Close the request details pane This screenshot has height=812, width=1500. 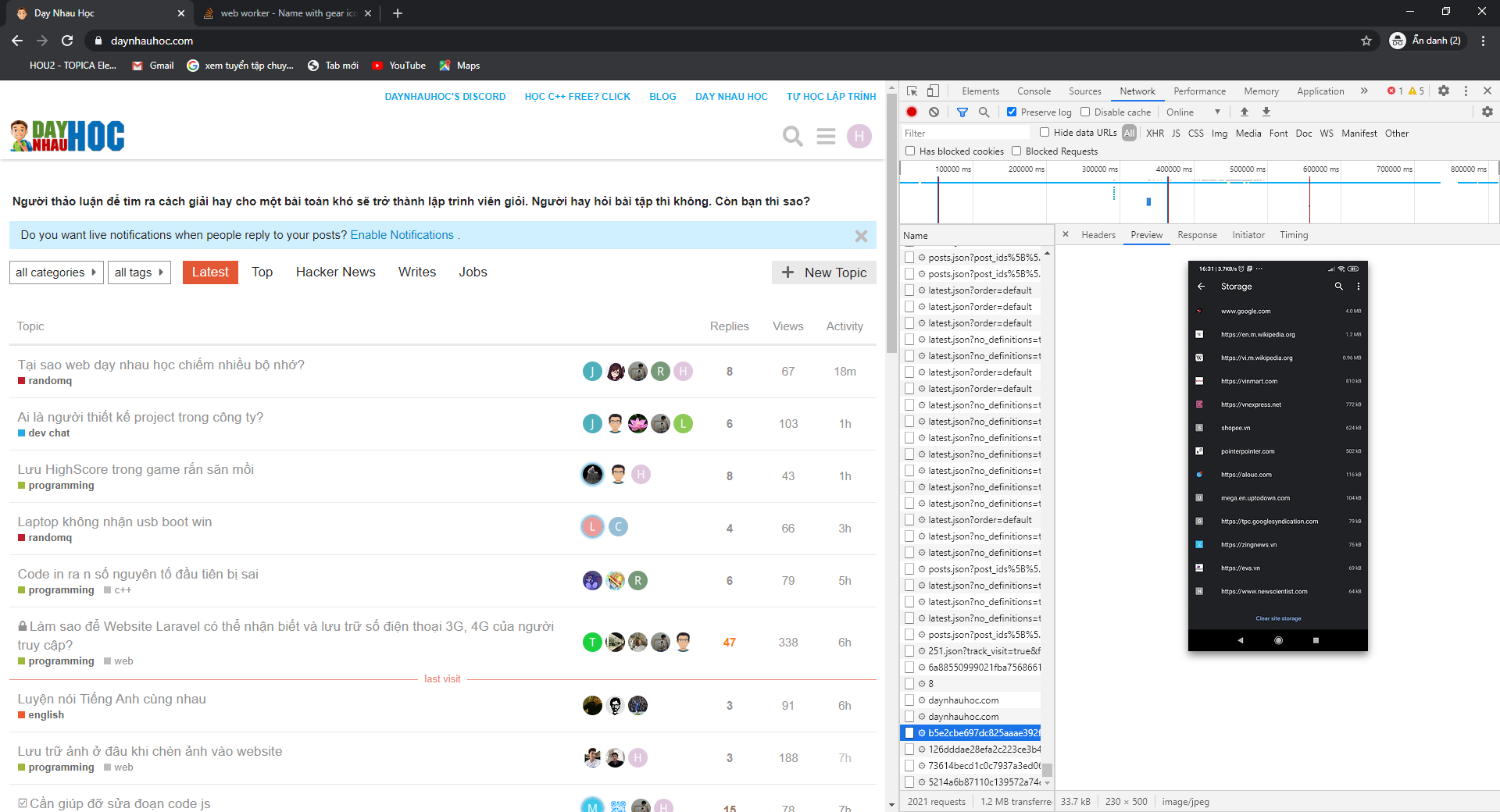(1066, 234)
